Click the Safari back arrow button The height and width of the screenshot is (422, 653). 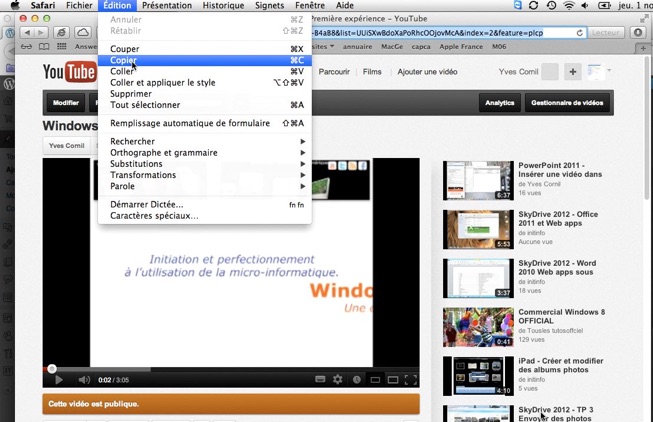pyautogui.click(x=27, y=32)
